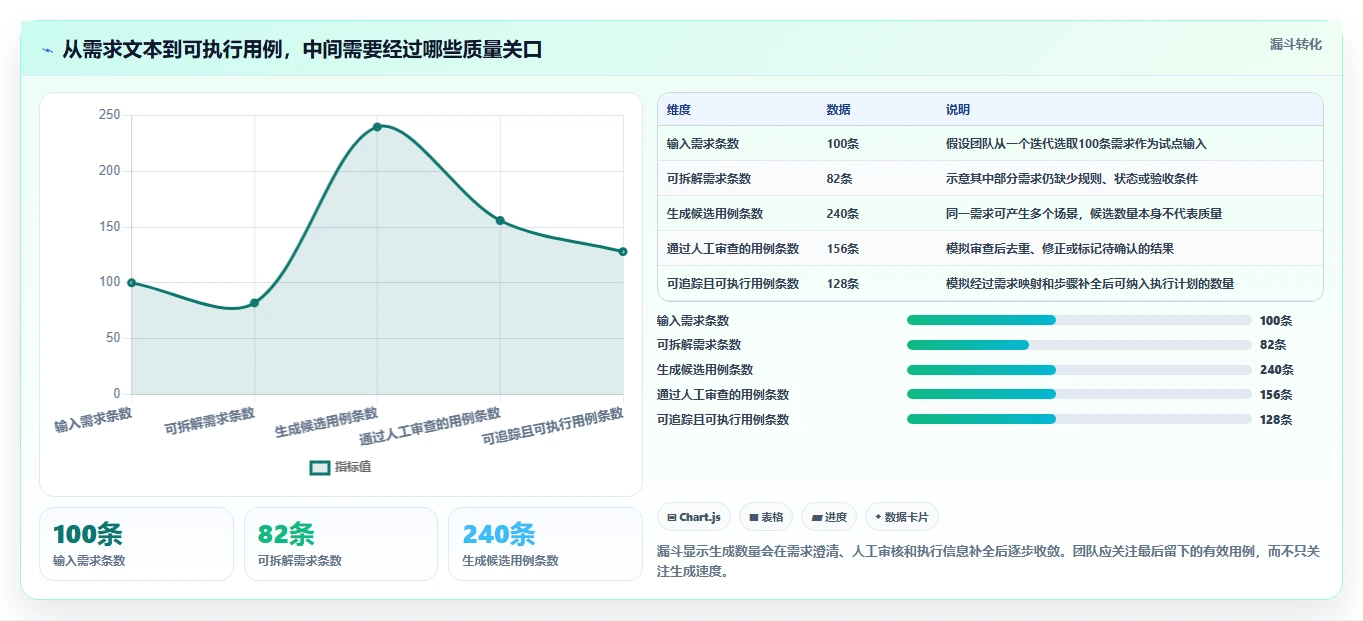Click the 100条 cell in the table

tap(843, 144)
